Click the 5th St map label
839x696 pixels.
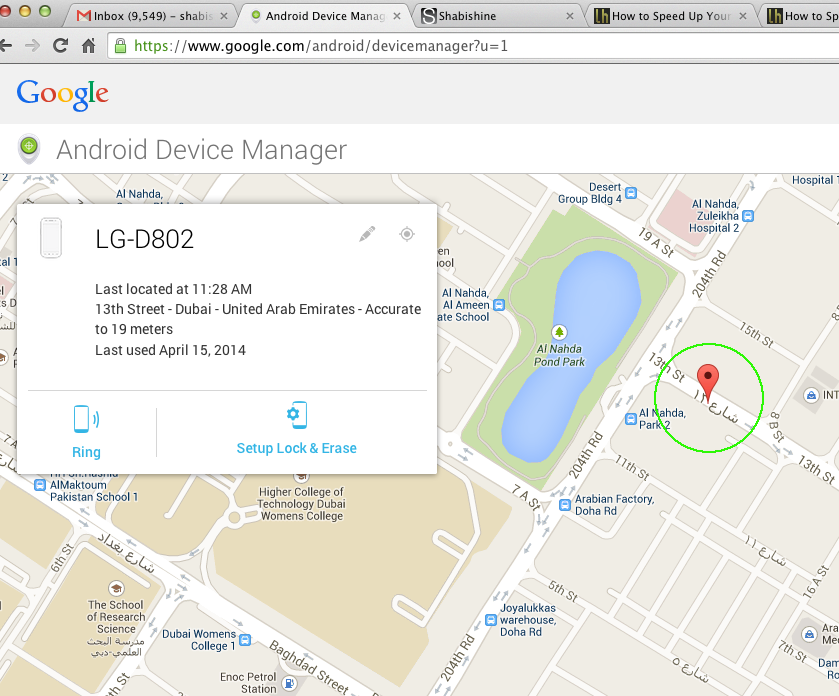pyautogui.click(x=563, y=591)
